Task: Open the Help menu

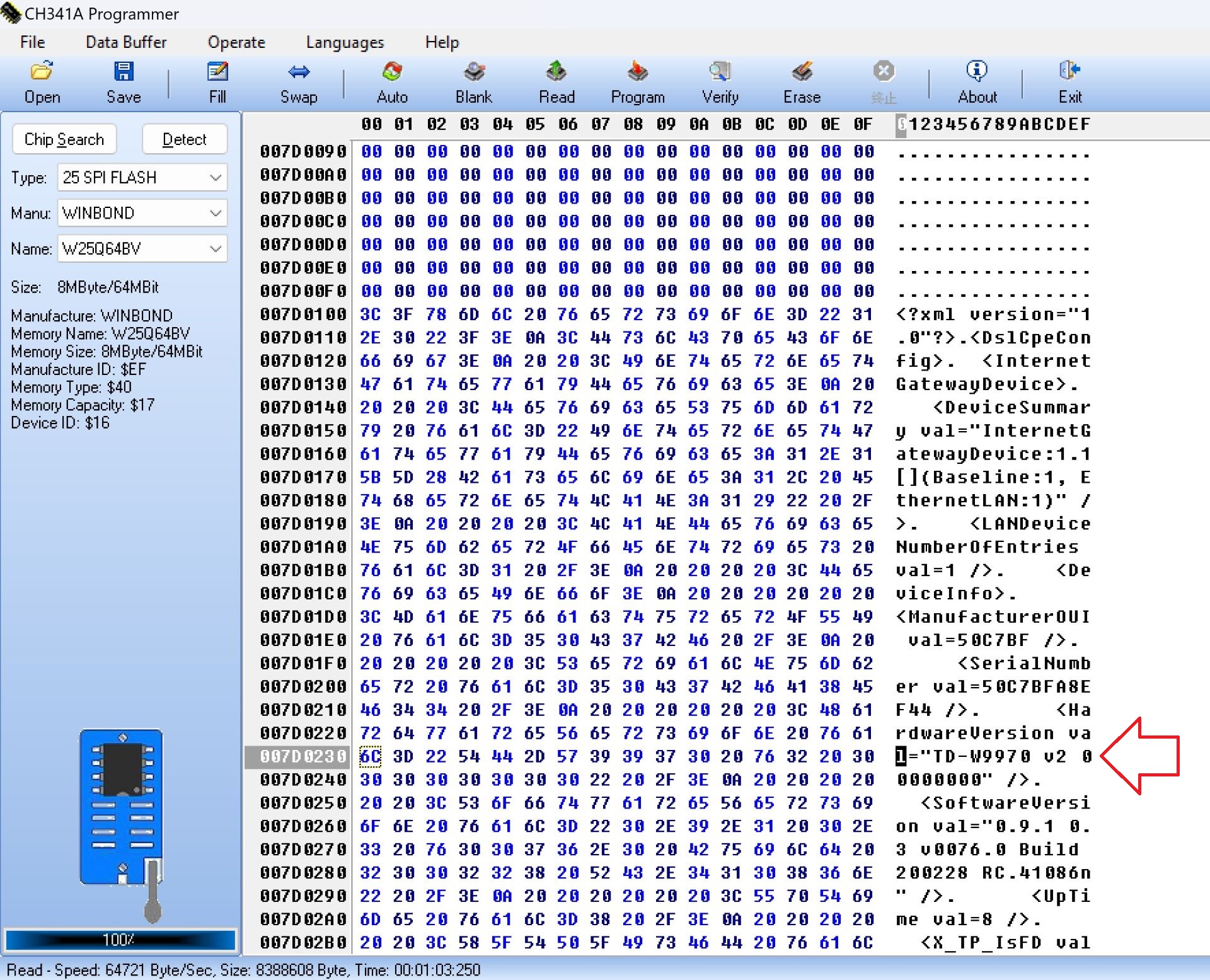Action: coord(442,42)
